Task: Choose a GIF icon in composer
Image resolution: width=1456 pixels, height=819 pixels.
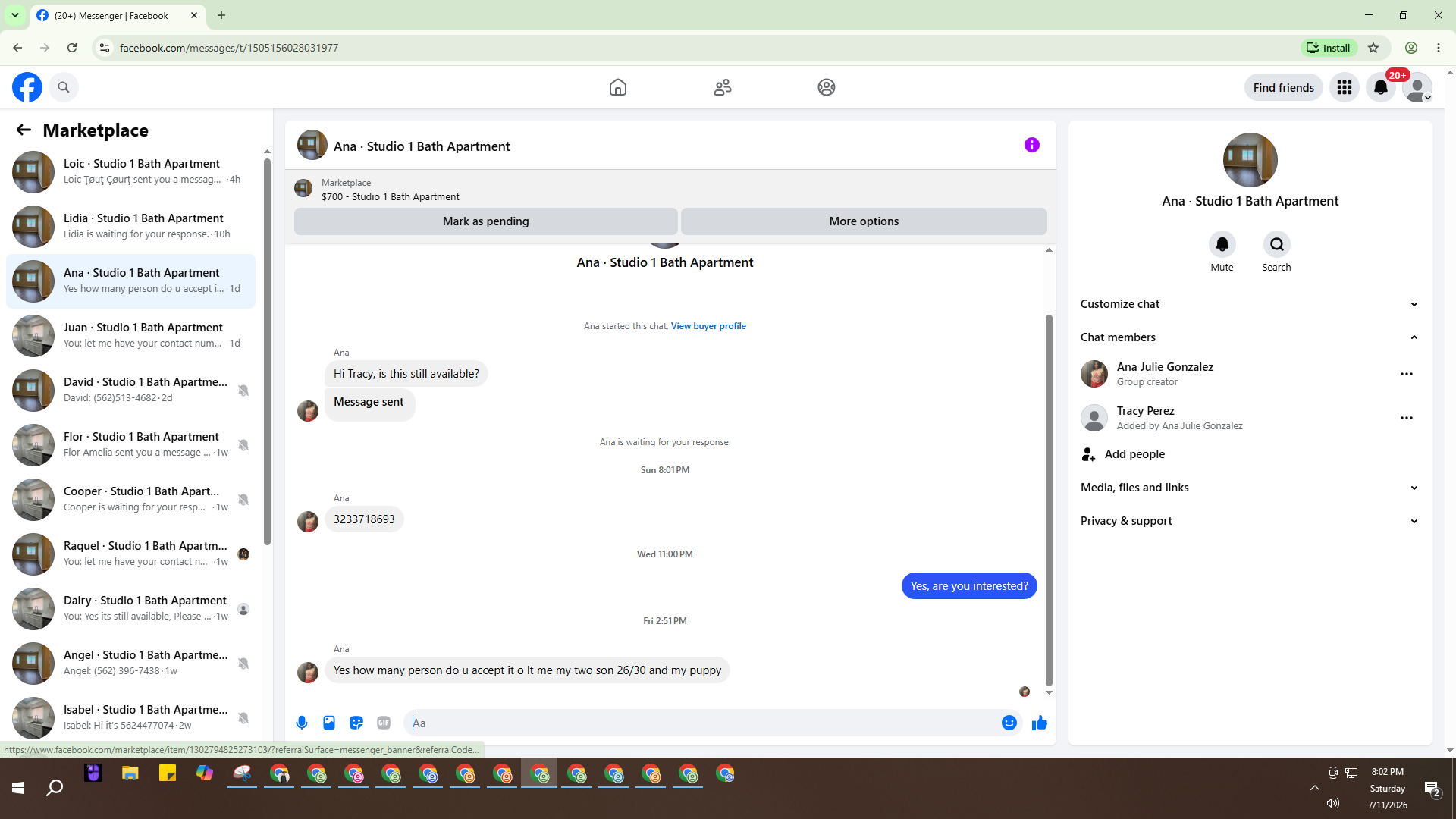Action: [x=384, y=723]
